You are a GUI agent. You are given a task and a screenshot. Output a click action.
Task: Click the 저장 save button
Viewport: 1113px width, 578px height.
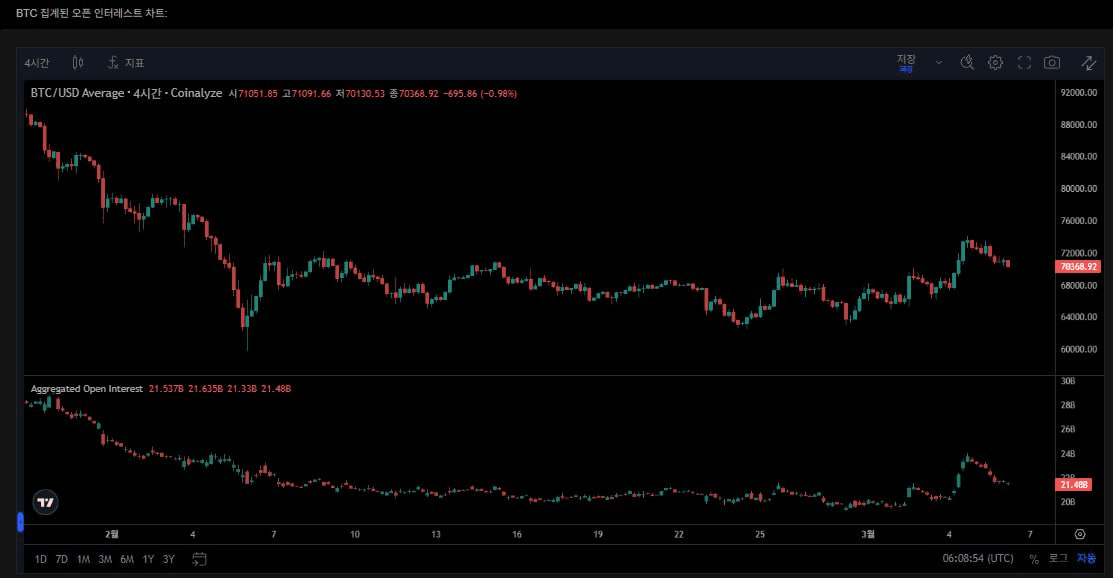906,60
